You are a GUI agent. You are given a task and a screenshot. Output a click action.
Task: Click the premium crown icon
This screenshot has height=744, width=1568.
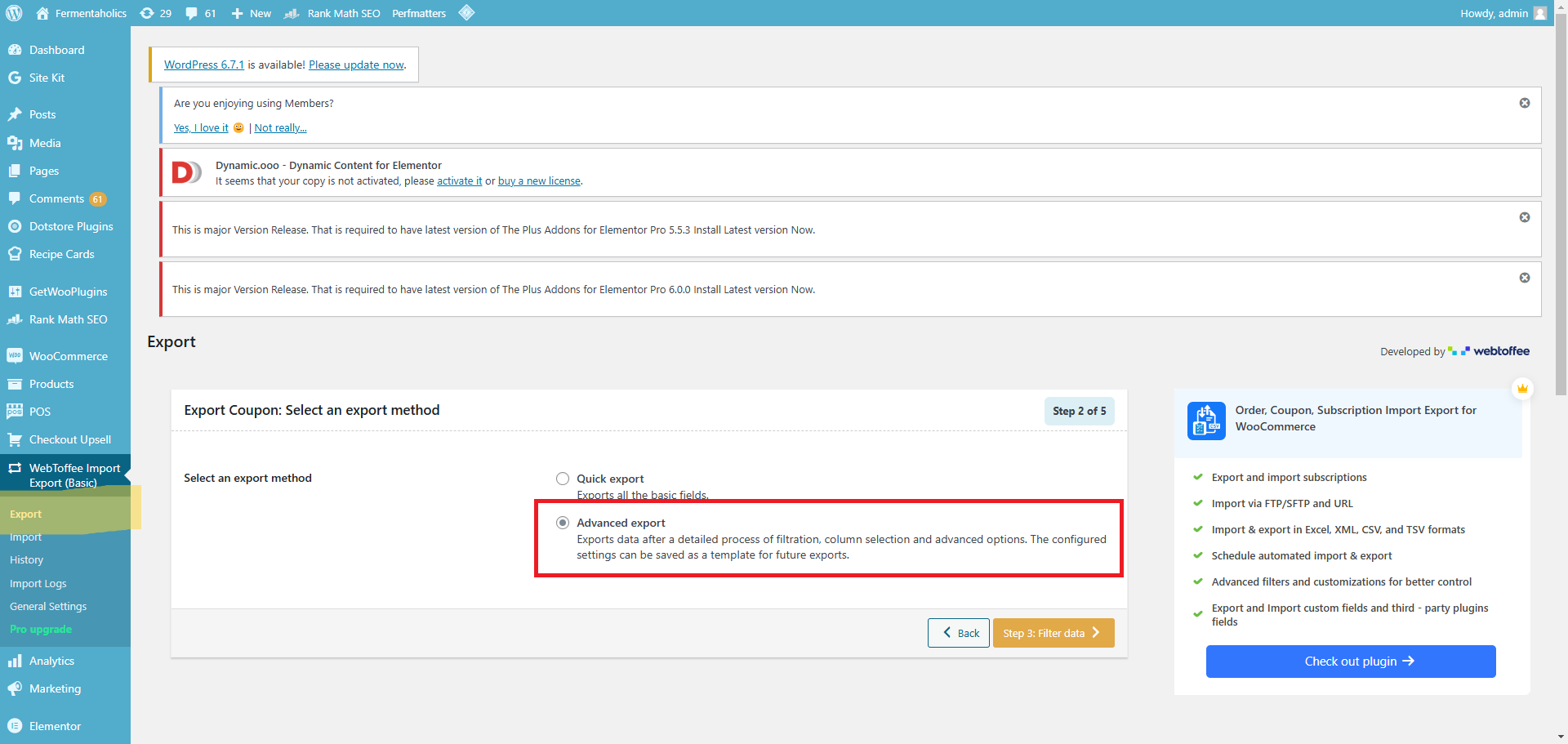click(x=1522, y=389)
